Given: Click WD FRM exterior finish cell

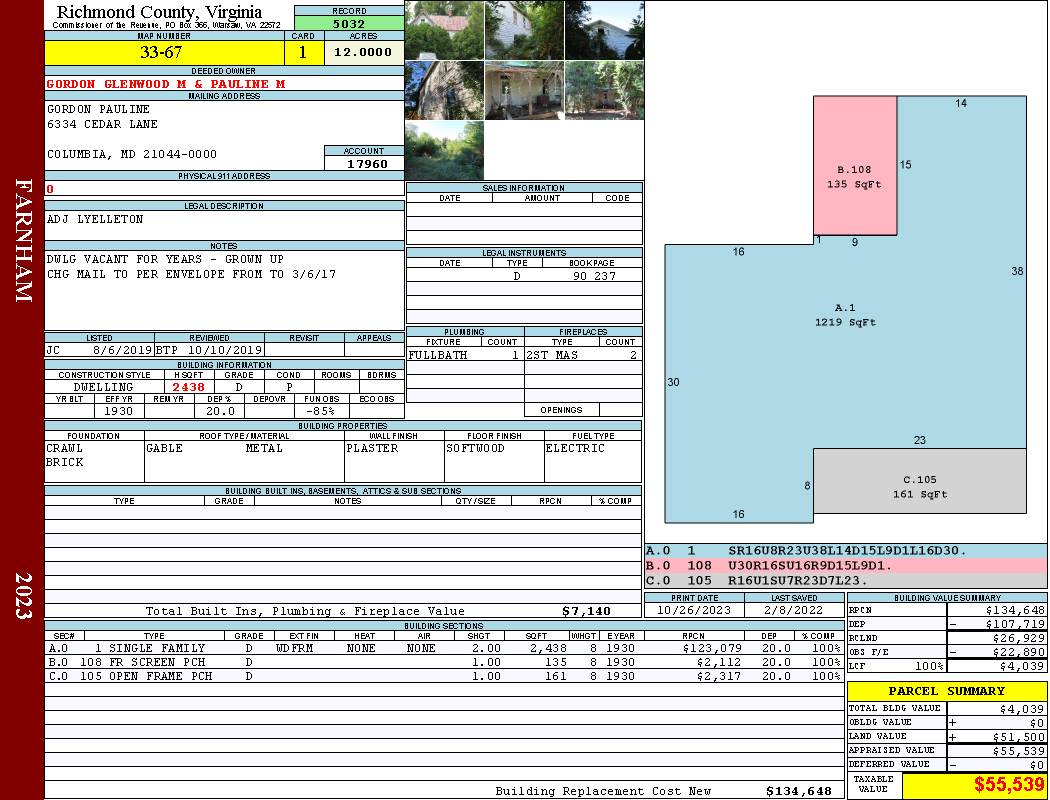Looking at the screenshot, I should [297, 648].
